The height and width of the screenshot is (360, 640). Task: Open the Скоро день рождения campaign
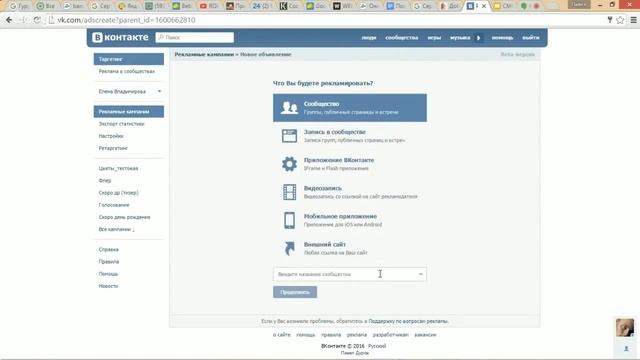(124, 217)
